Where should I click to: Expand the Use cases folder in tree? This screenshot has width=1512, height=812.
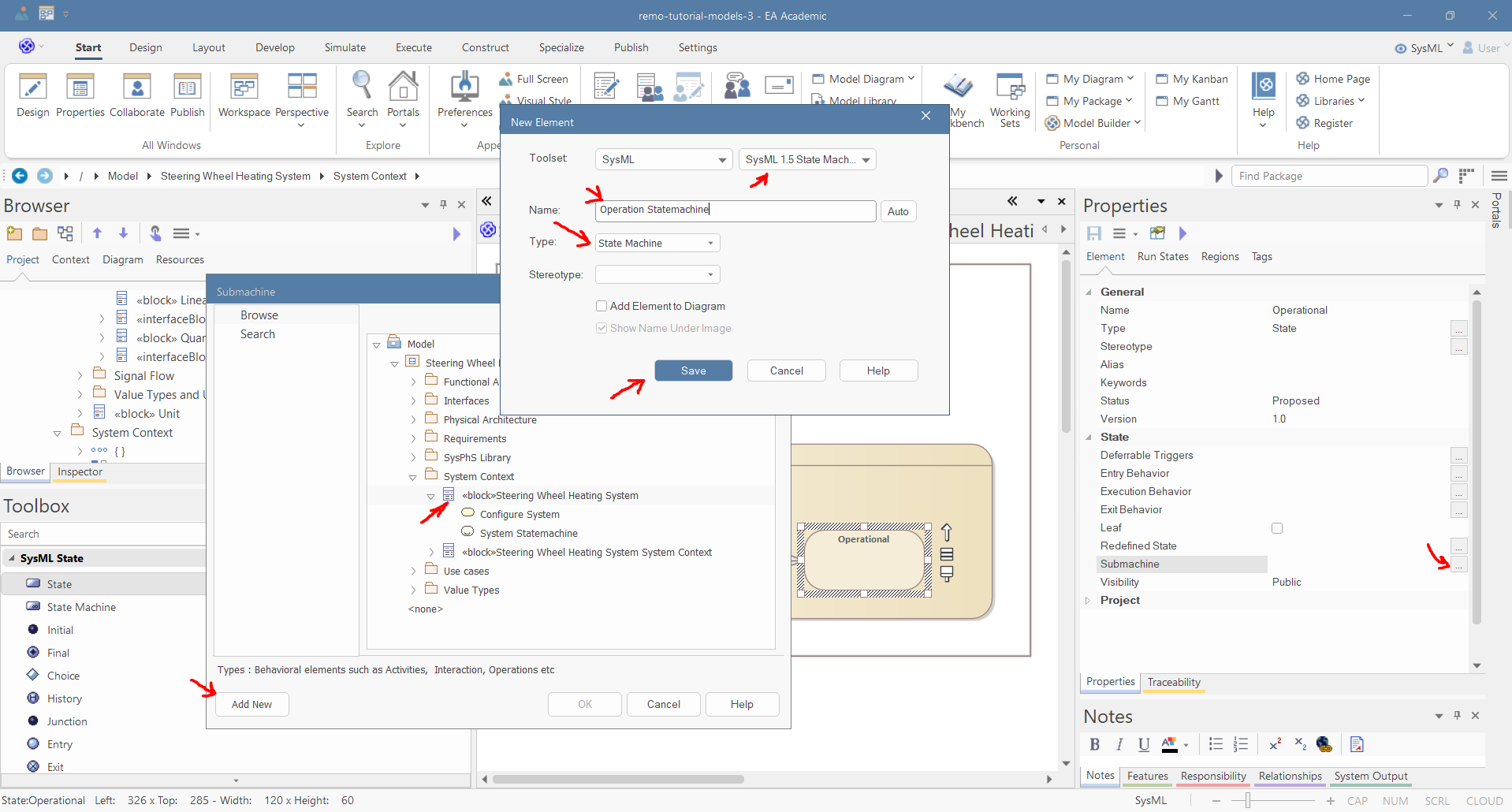[413, 572]
